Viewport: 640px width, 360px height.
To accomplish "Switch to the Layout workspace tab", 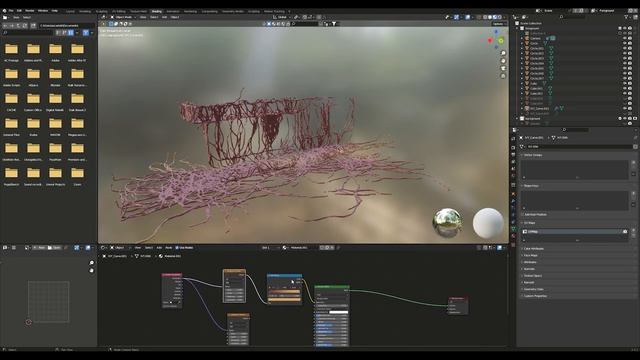I will point(70,11).
